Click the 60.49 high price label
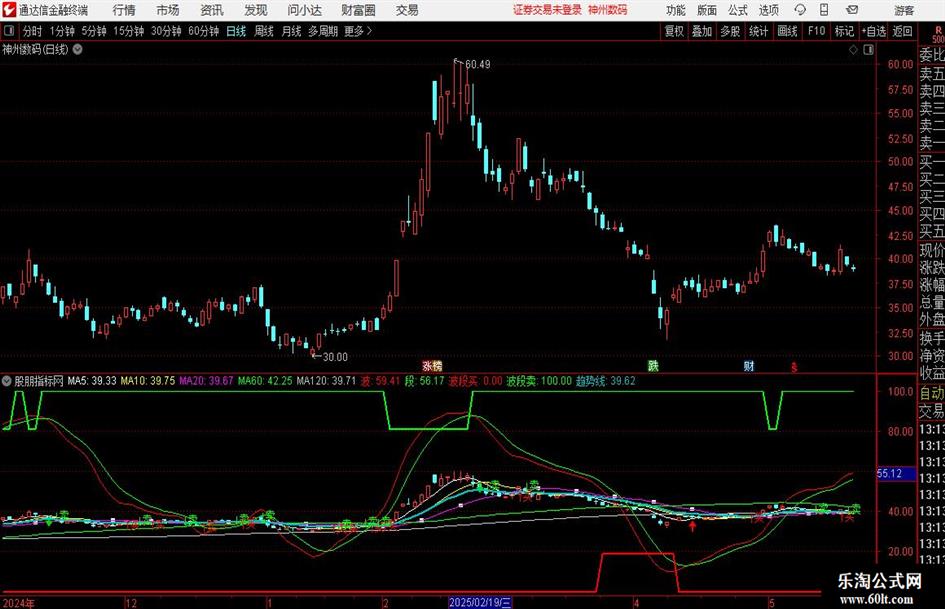Image resolution: width=945 pixels, height=609 pixels. point(477,64)
